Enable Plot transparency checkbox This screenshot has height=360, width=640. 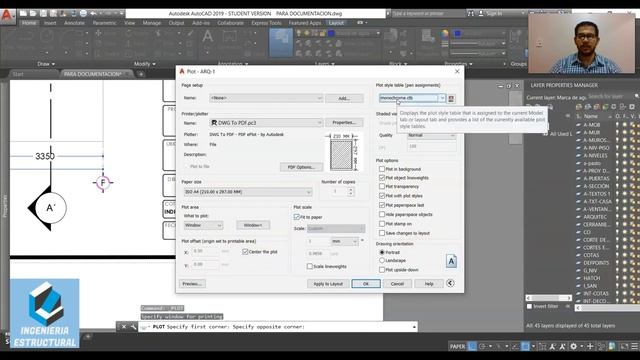point(382,186)
